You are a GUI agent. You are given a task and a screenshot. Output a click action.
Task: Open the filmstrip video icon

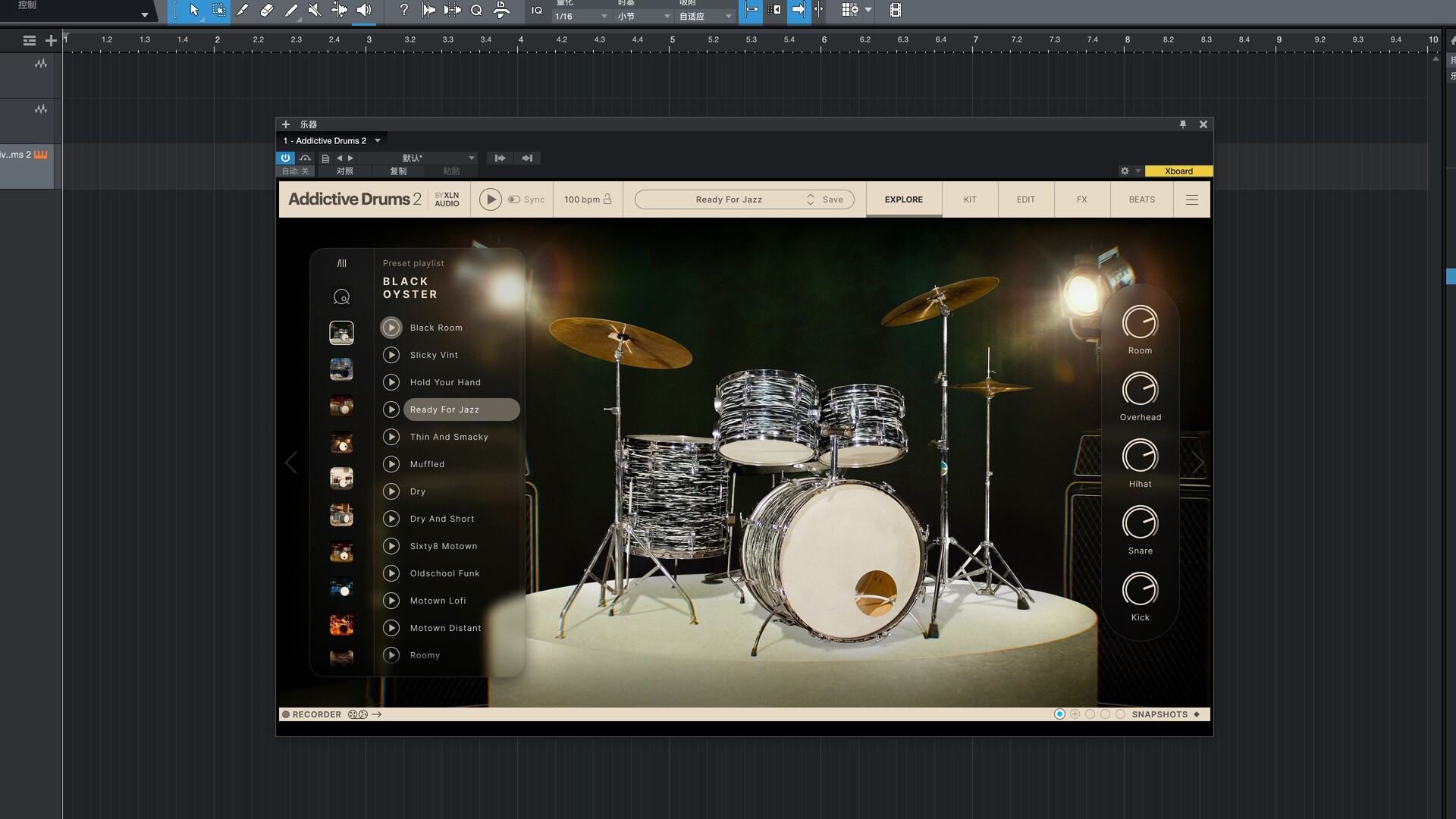click(x=896, y=10)
